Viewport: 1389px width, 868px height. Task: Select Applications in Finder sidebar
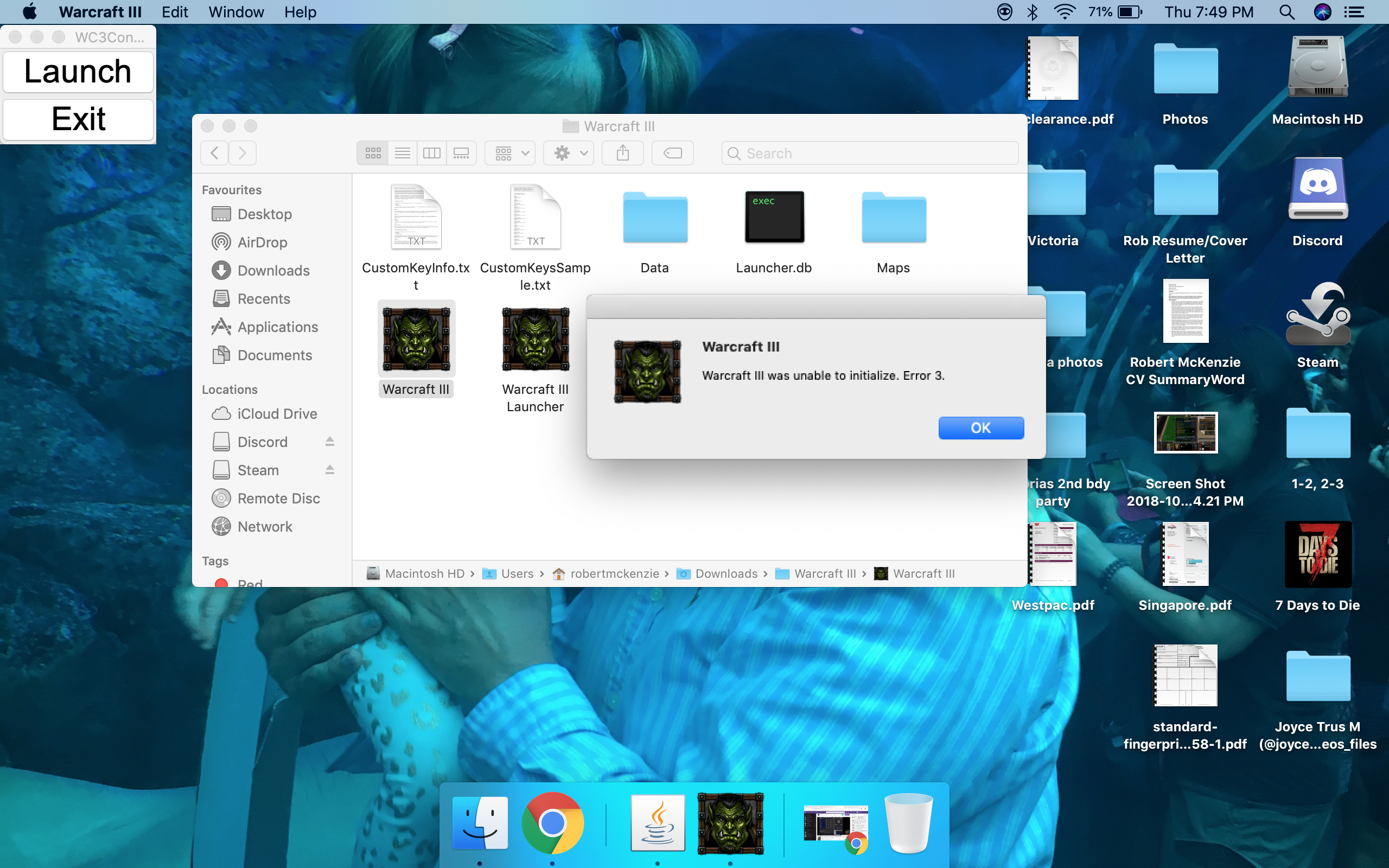pyautogui.click(x=277, y=327)
